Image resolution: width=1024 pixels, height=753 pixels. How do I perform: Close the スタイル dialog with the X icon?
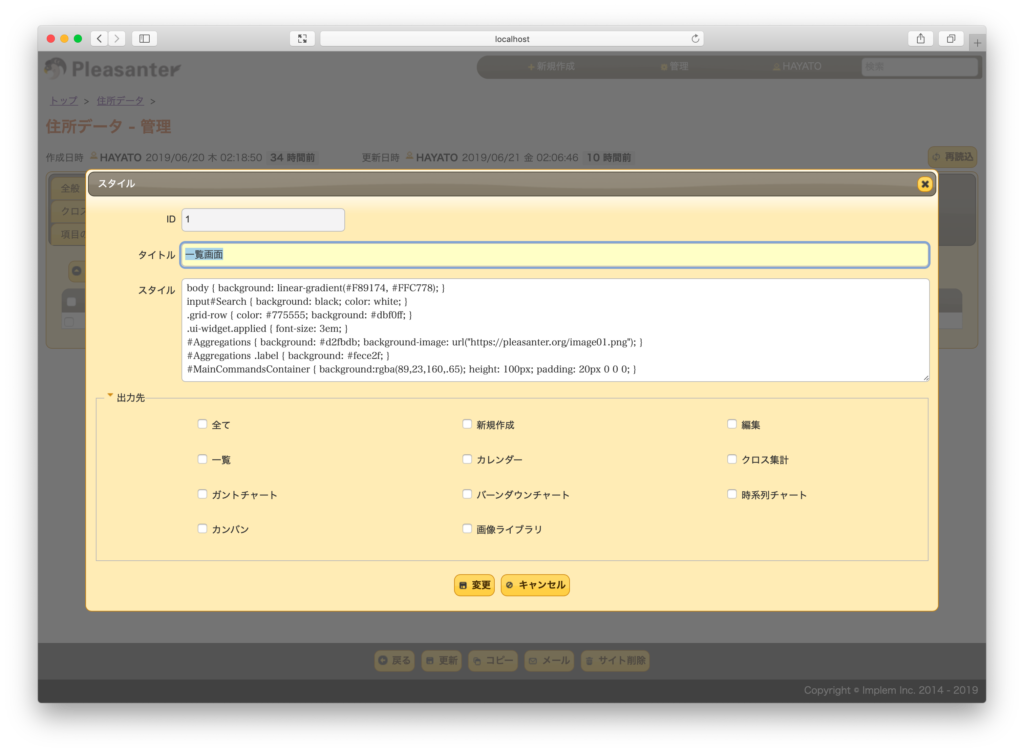click(x=924, y=184)
